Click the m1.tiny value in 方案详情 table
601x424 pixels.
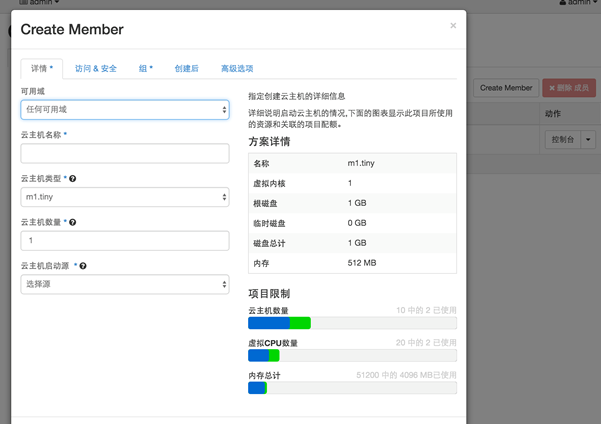[x=361, y=163]
